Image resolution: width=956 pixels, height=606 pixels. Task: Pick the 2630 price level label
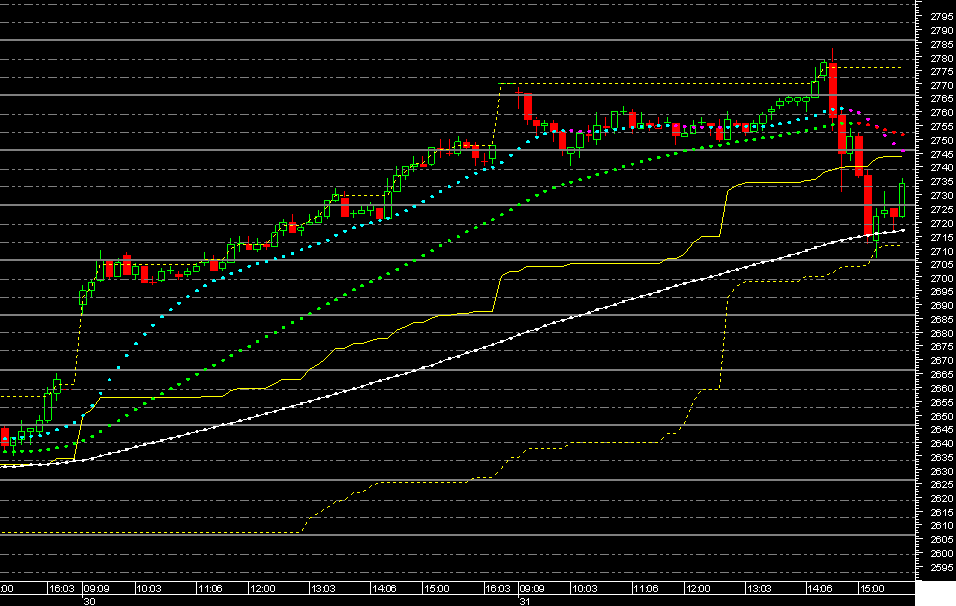(942, 471)
